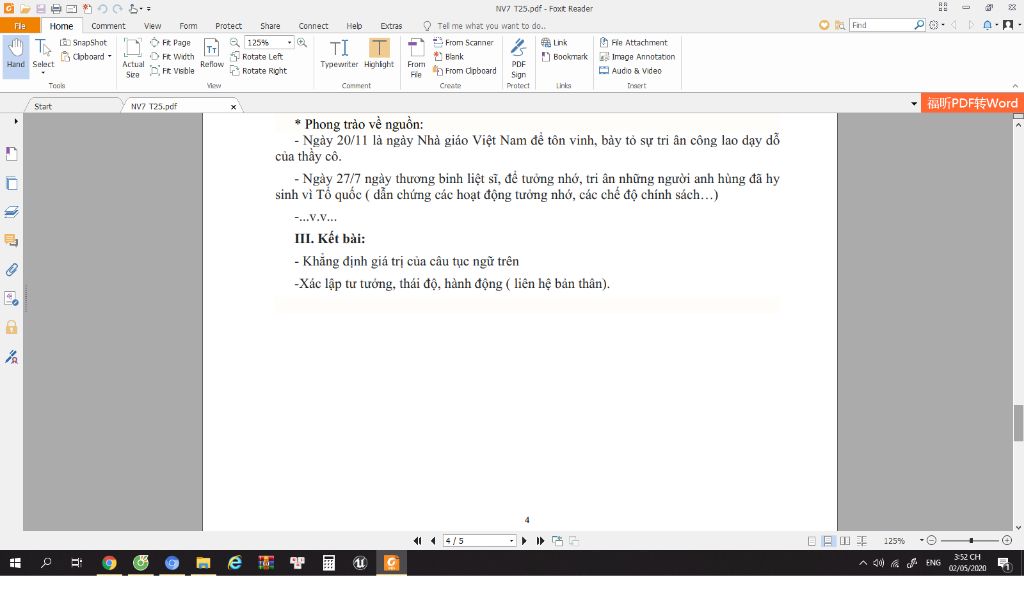The height and width of the screenshot is (591, 1024).
Task: Open the Share ribbon tab
Action: (270, 25)
